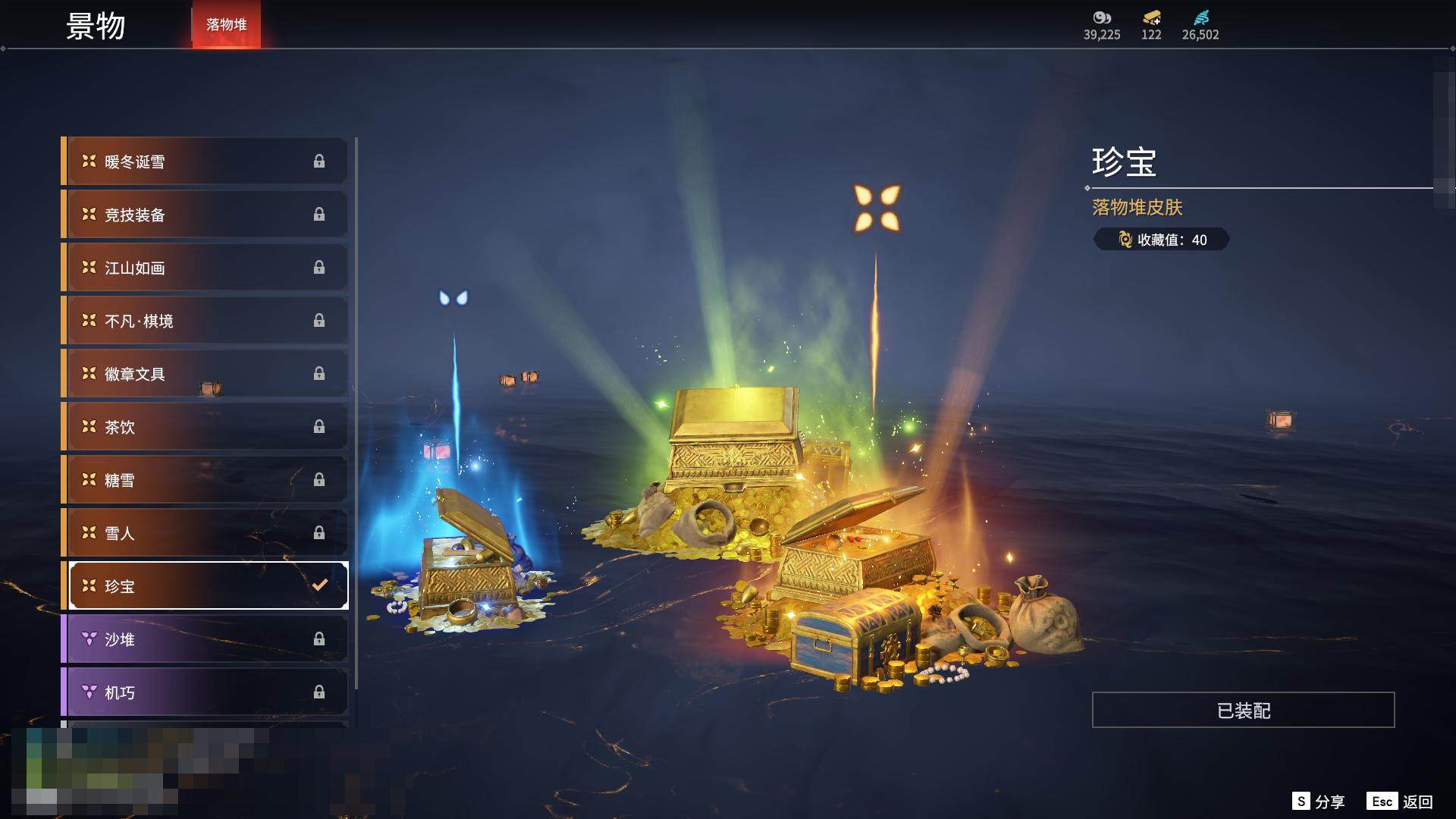The height and width of the screenshot is (819, 1456).
Task: Click the S share key icon
Action: (1301, 801)
